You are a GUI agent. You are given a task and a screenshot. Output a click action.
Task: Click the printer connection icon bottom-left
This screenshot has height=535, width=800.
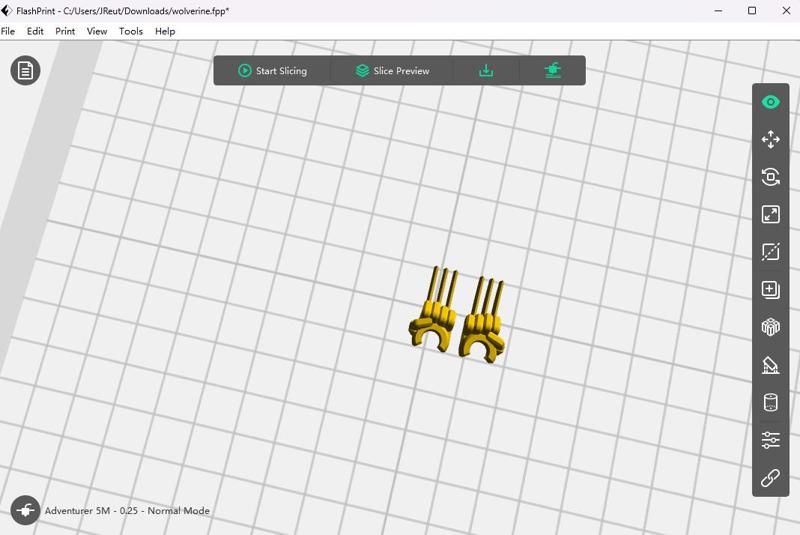click(x=25, y=510)
